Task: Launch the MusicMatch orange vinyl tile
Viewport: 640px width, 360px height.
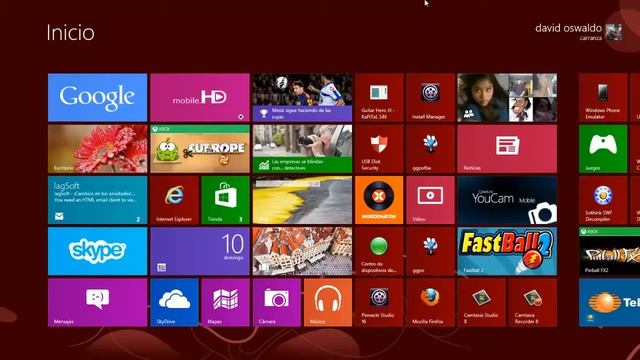Action: coord(379,200)
